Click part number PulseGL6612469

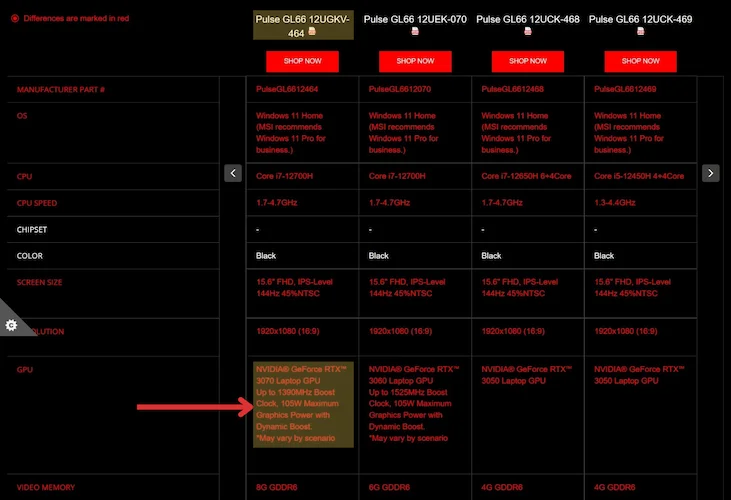[x=625, y=89]
